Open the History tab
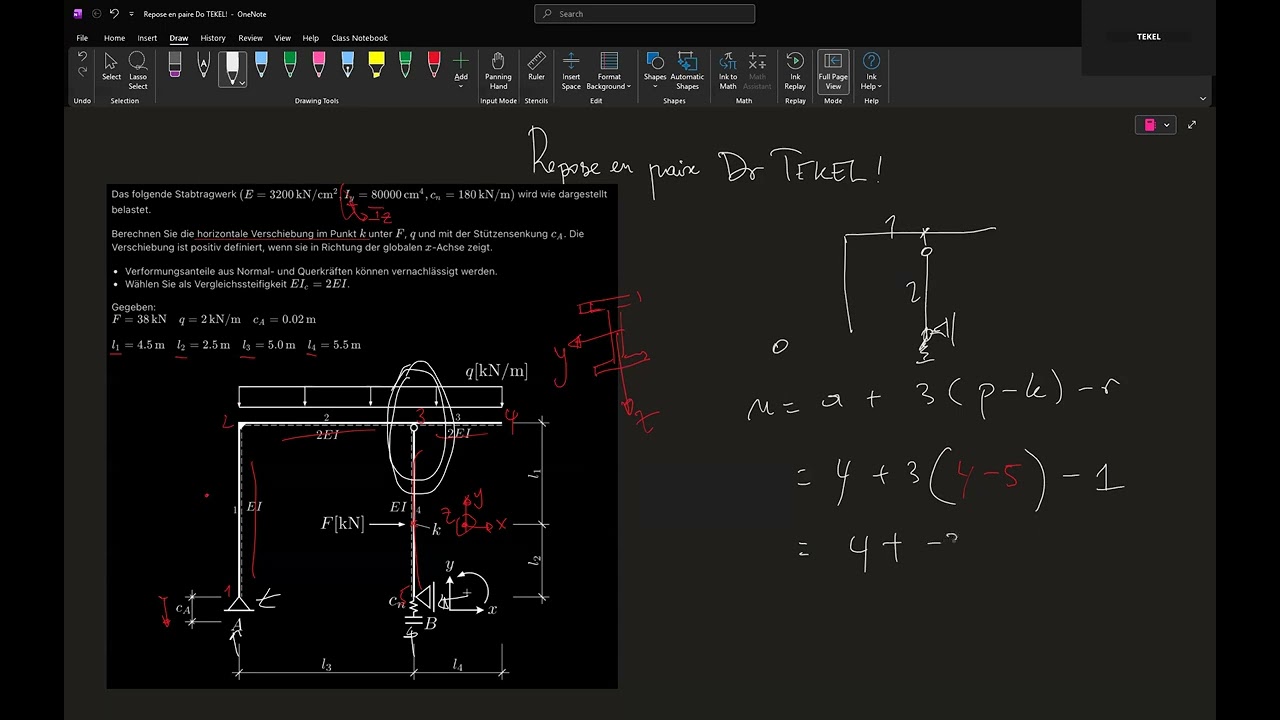Image resolution: width=1280 pixels, height=720 pixels. (x=213, y=38)
